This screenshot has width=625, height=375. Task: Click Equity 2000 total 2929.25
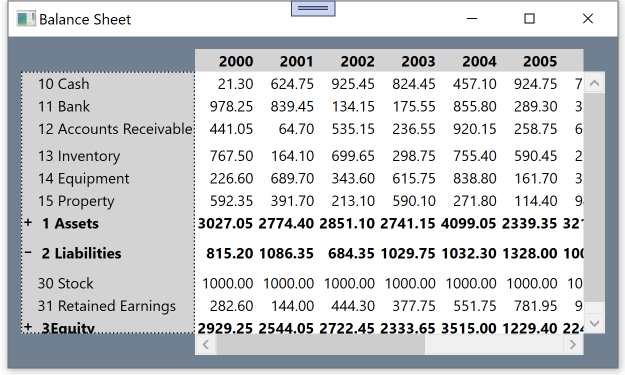[x=225, y=328]
